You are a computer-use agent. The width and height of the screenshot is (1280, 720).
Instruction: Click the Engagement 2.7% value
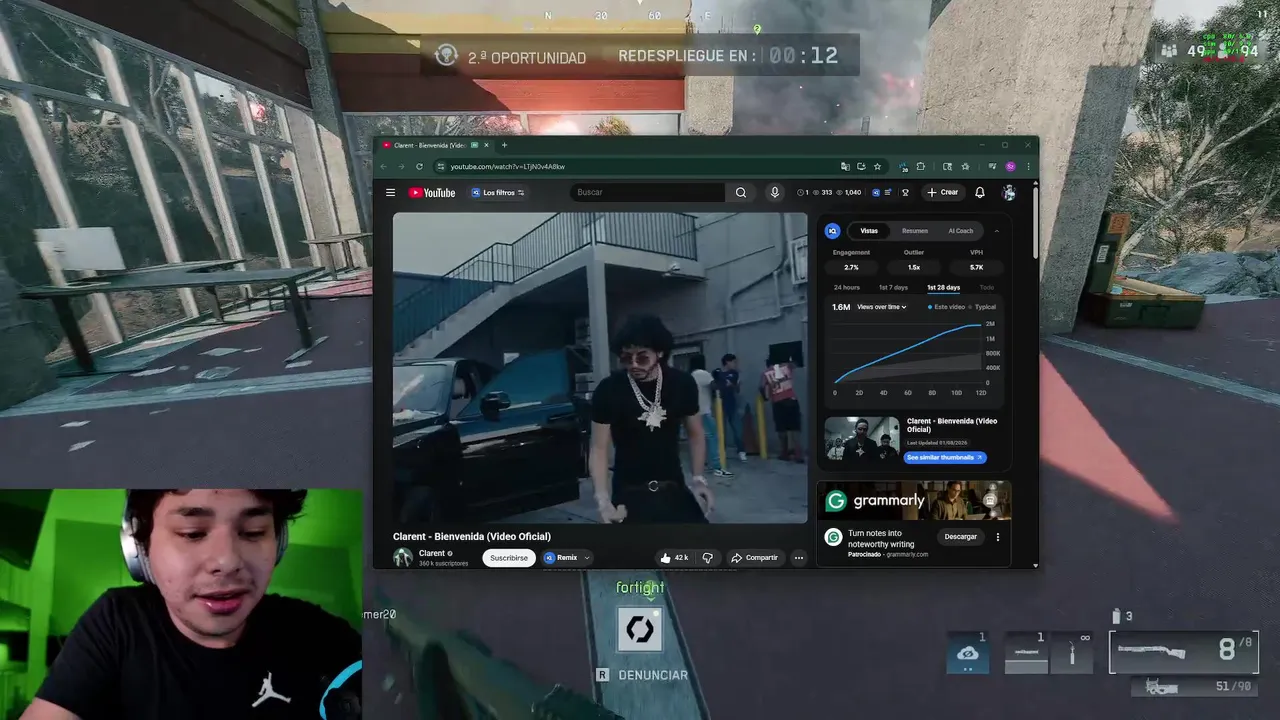[x=851, y=268]
